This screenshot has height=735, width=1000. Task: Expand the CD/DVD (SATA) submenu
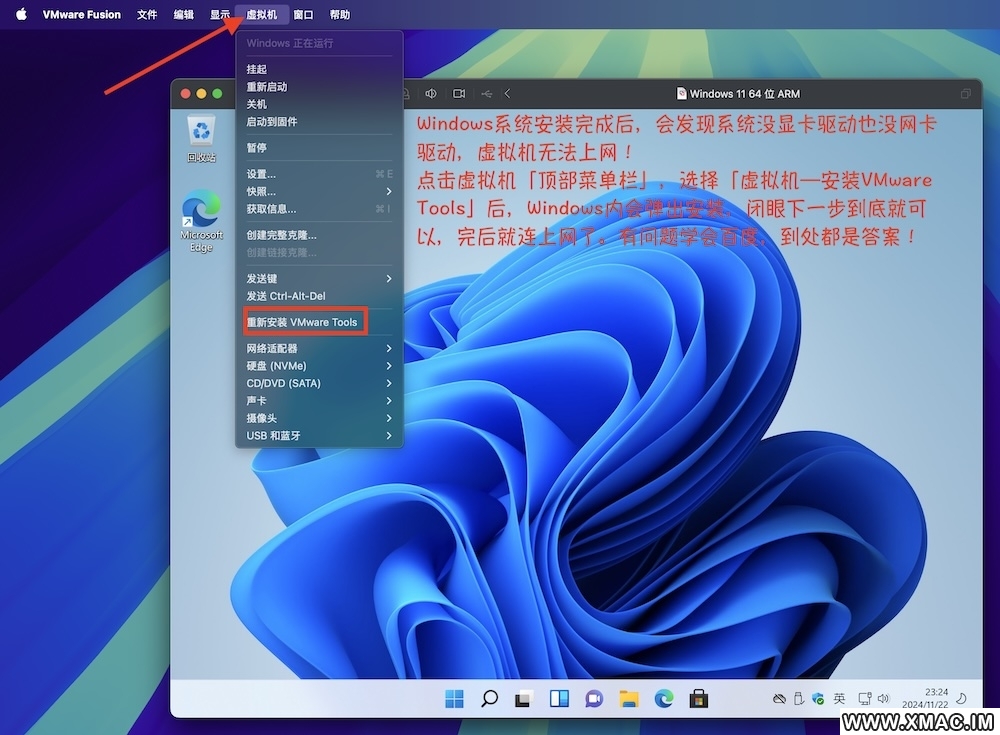[x=319, y=383]
